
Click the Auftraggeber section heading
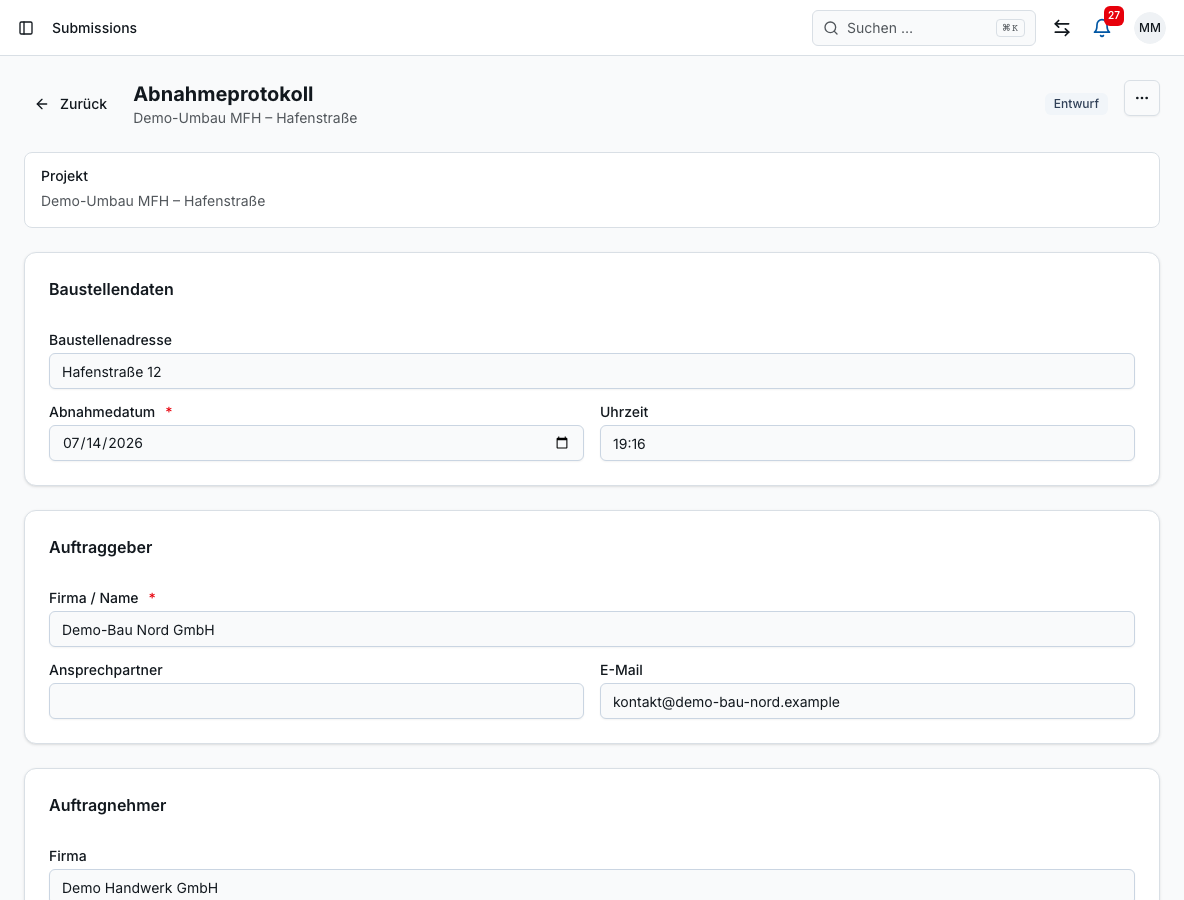click(100, 547)
